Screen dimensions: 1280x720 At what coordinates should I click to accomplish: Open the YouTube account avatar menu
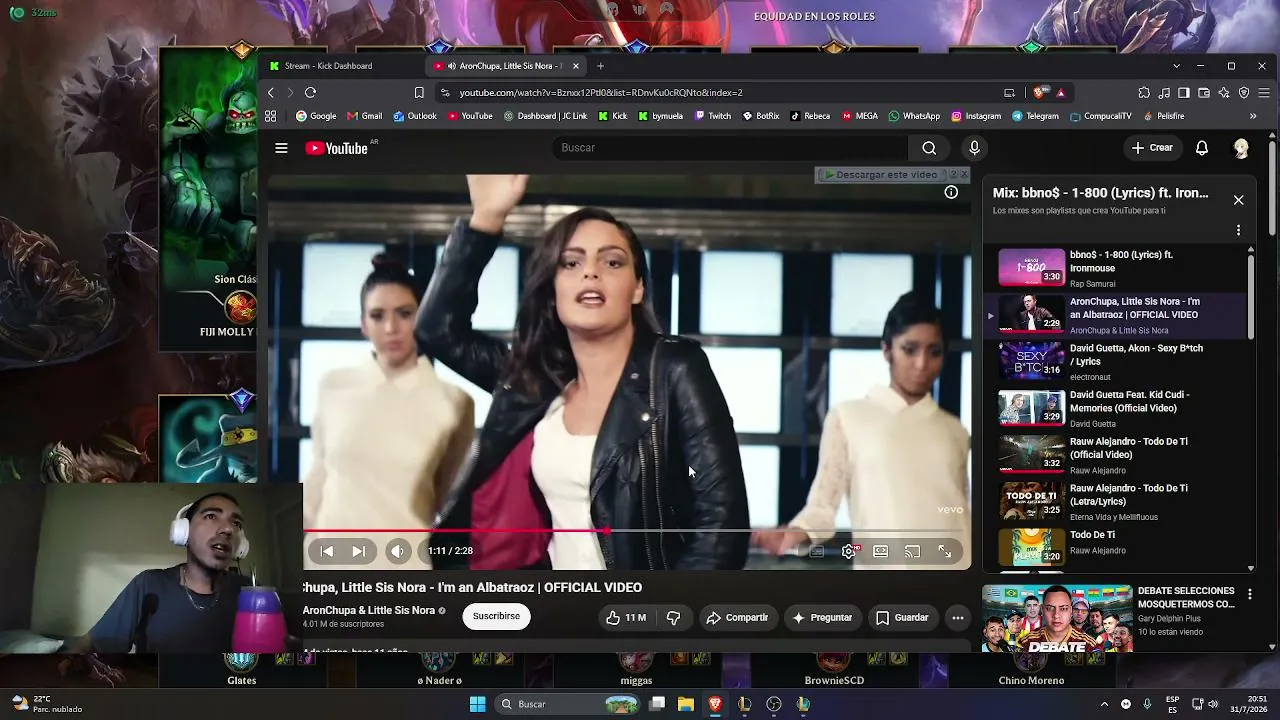click(x=1241, y=148)
